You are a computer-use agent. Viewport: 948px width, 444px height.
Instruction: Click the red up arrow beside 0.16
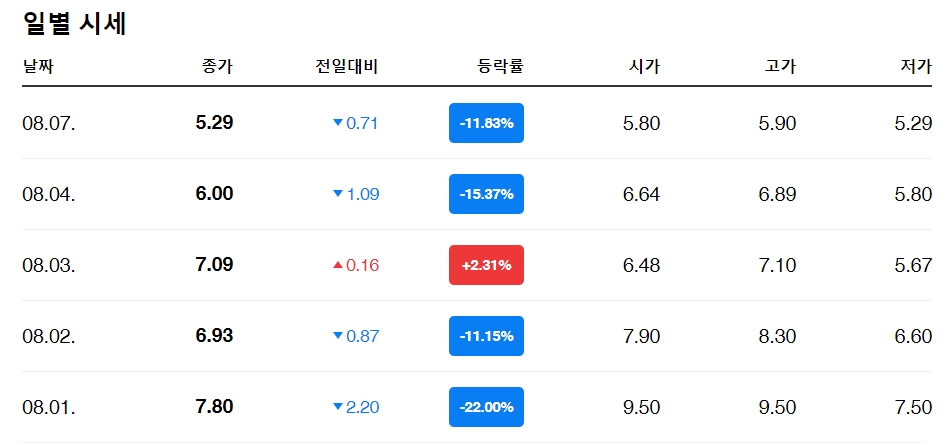[338, 265]
